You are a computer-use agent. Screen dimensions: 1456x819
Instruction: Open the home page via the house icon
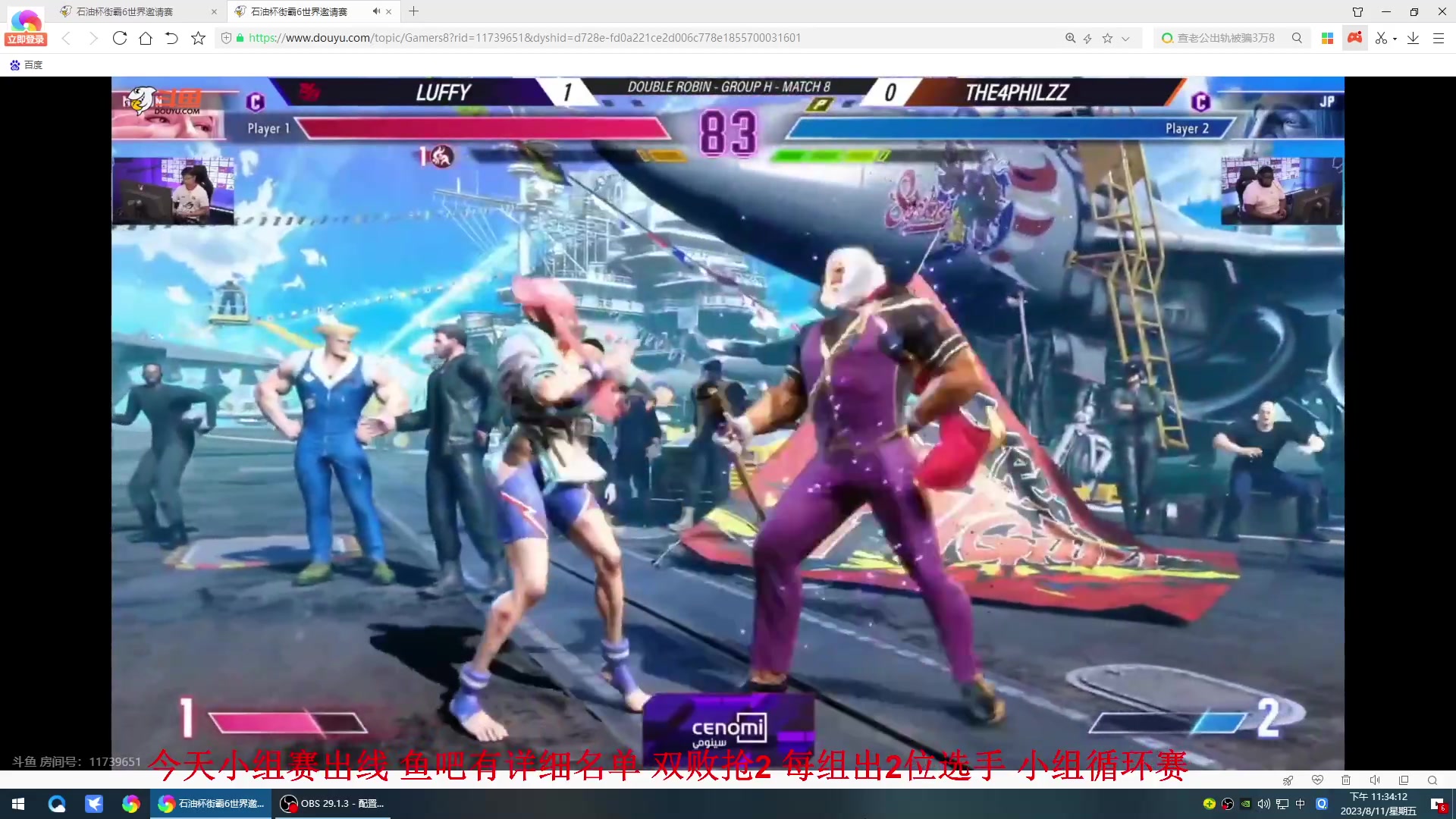[146, 38]
